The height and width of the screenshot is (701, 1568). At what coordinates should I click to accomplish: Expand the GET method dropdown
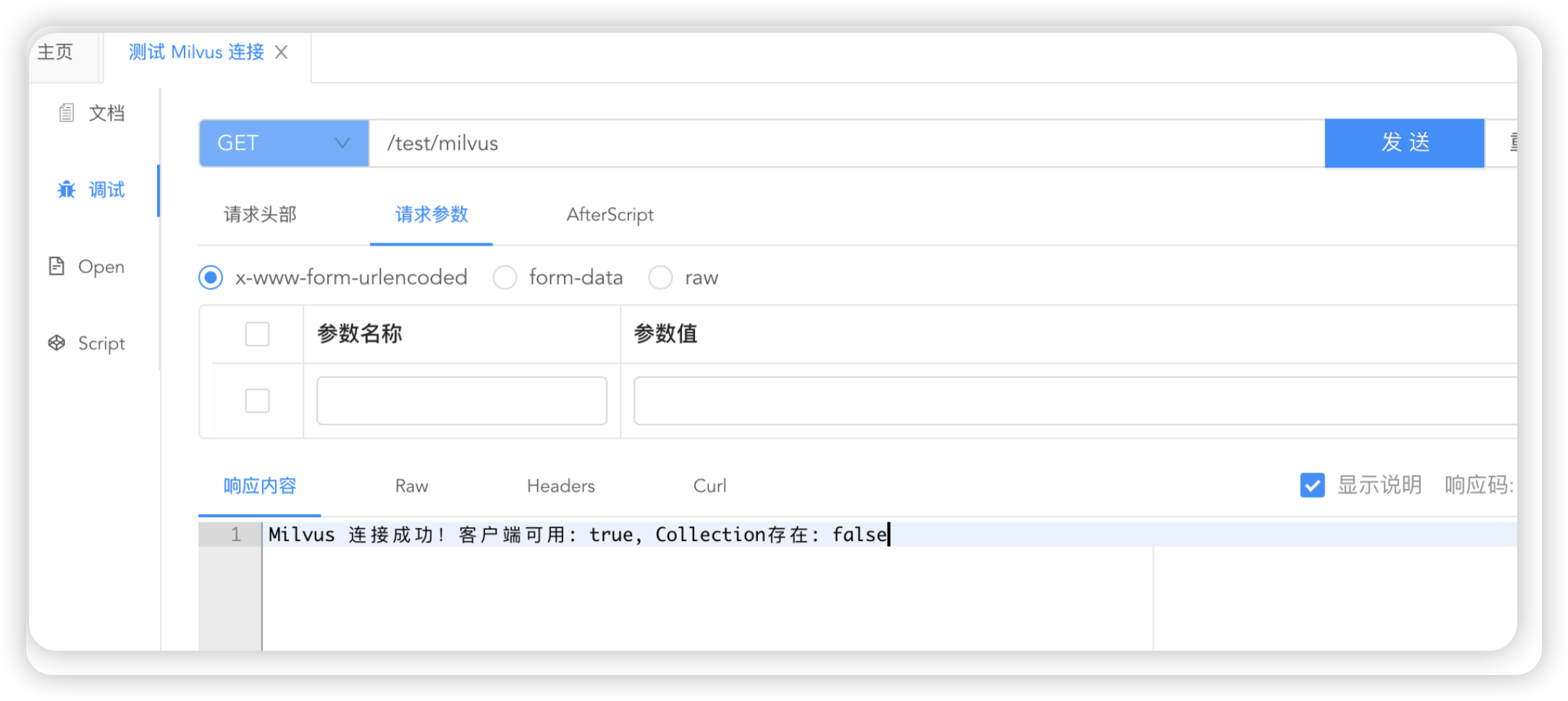coord(284,143)
